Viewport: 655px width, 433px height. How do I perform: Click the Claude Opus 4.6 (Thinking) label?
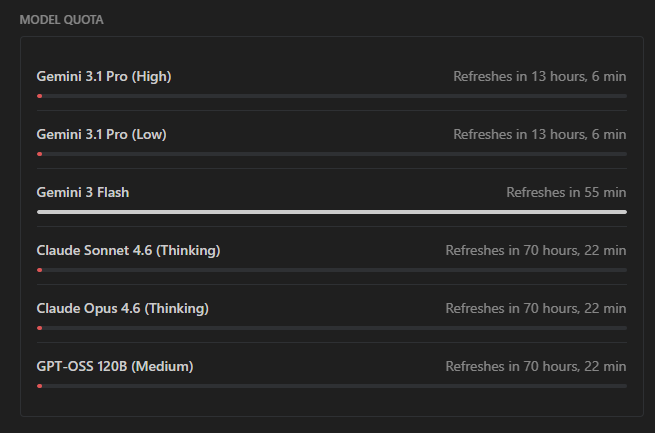pos(122,308)
